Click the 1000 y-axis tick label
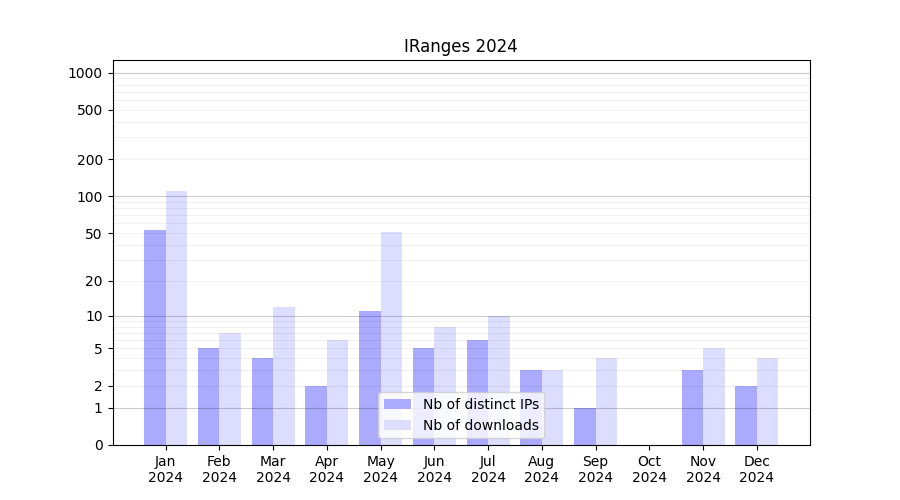Viewport: 900px width, 500px height. (x=85, y=73)
